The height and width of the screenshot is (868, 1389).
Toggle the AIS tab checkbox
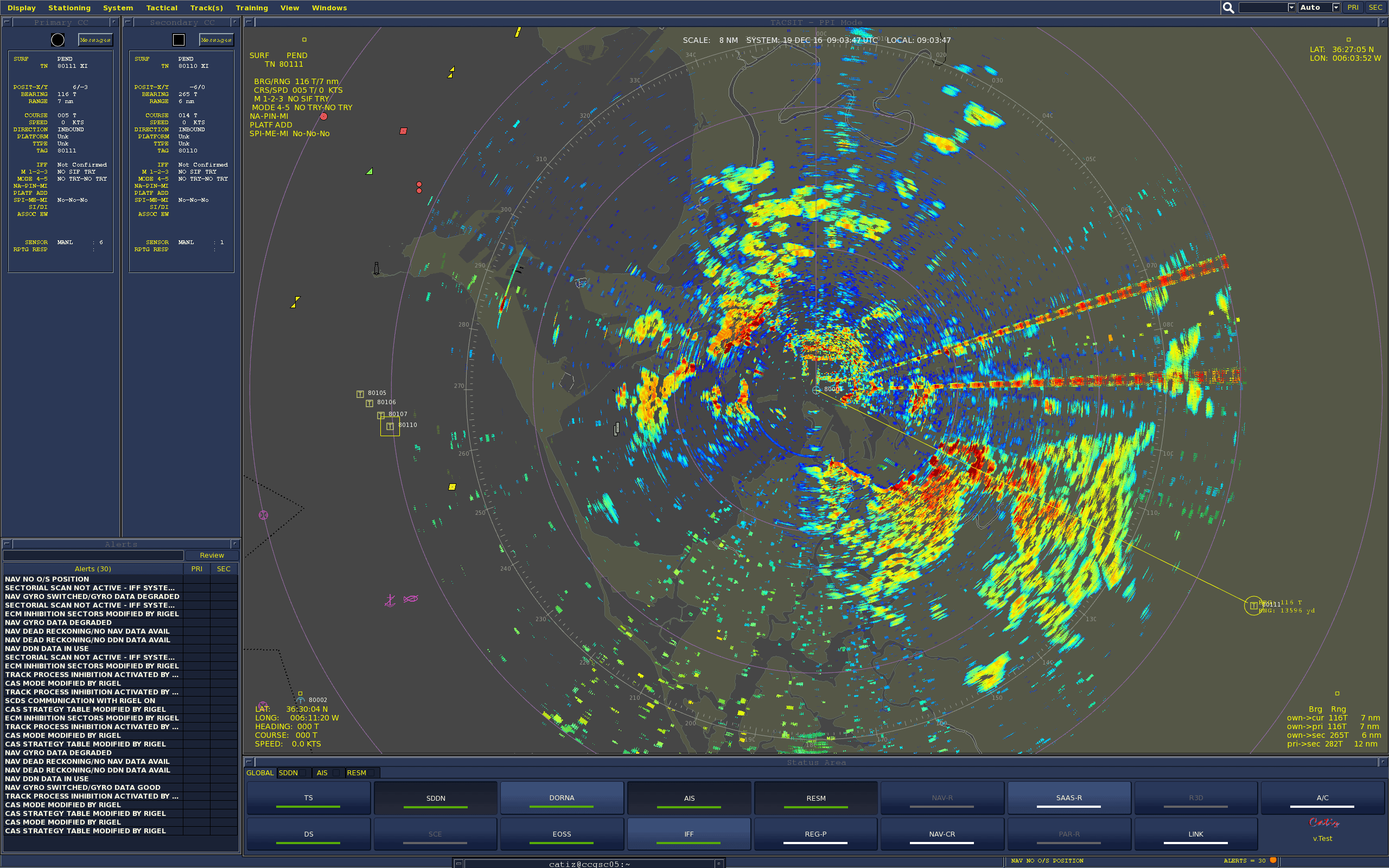(x=336, y=773)
